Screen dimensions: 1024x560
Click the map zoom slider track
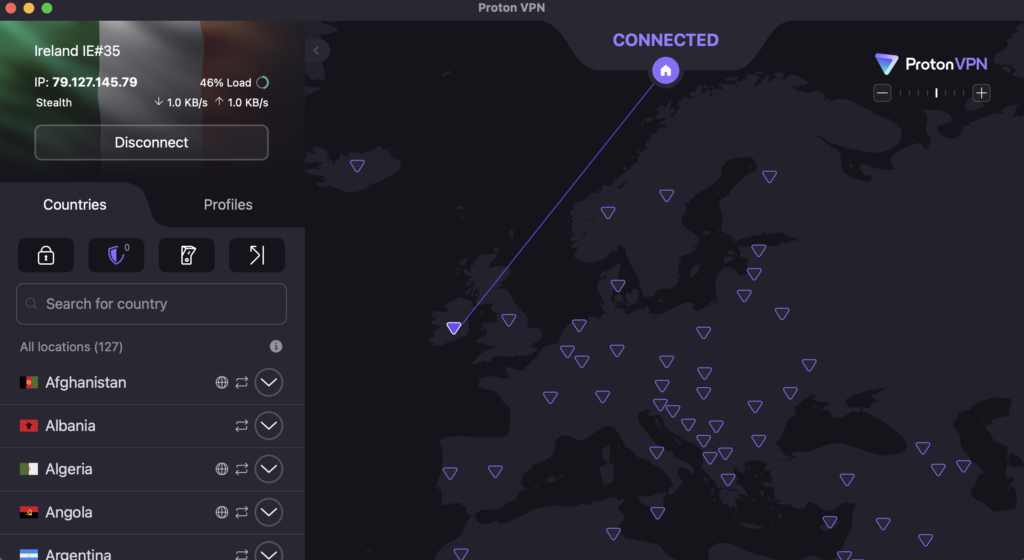(x=932, y=93)
